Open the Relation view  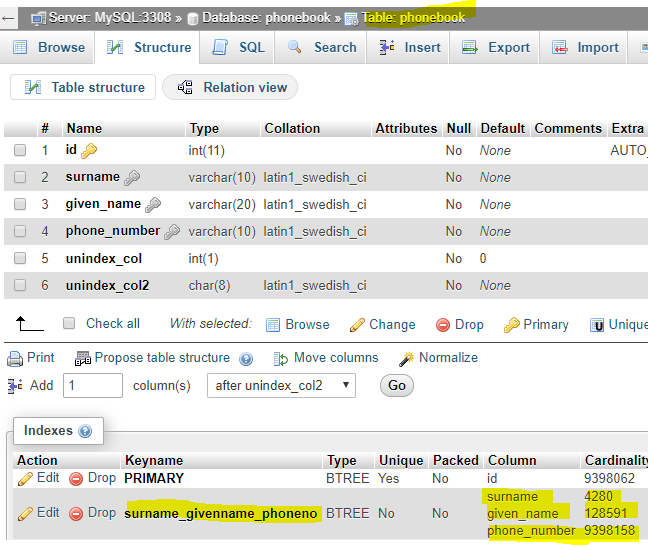pyautogui.click(x=233, y=87)
